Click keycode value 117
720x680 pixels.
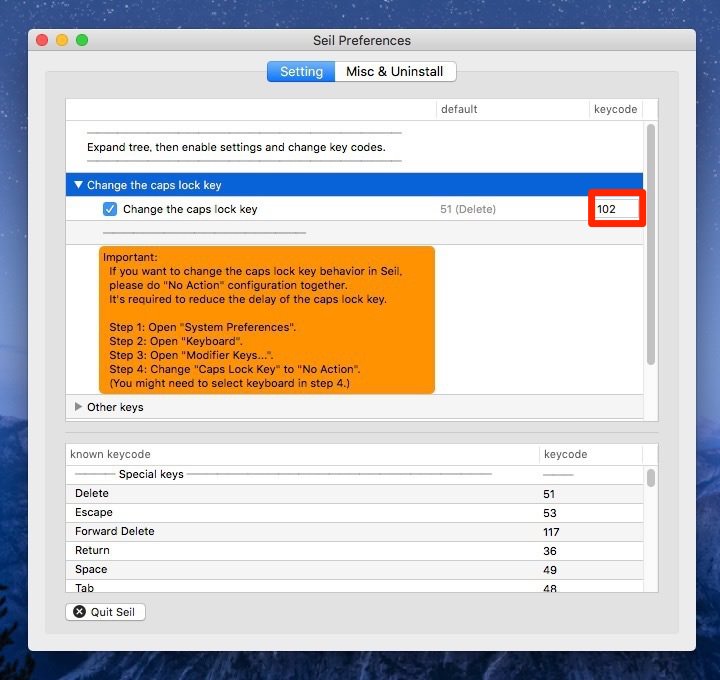click(x=551, y=532)
